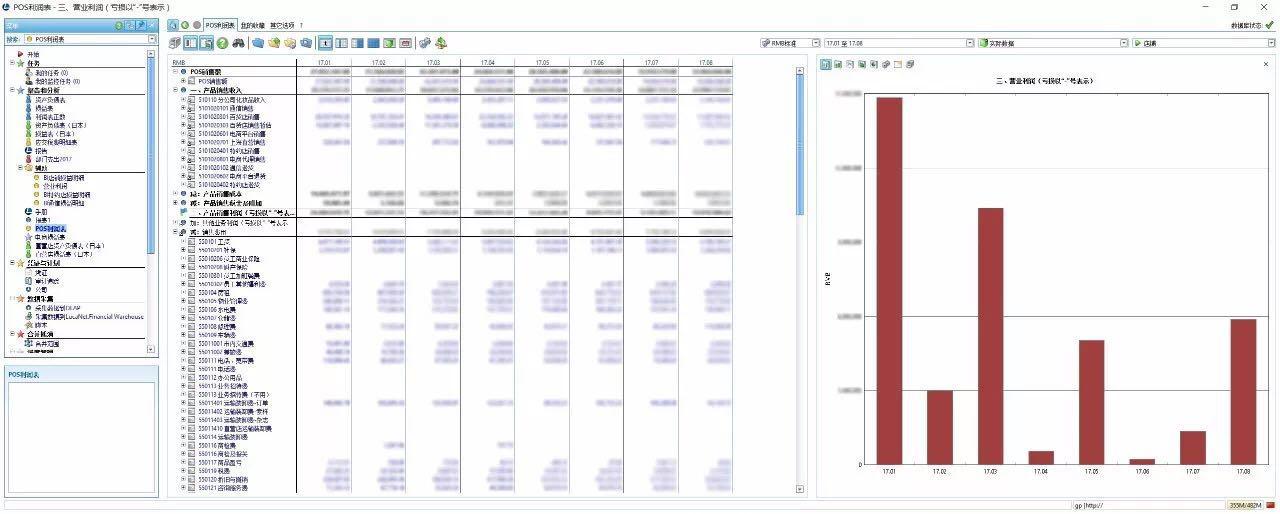Close the chart panel with the X

pos(1265,64)
